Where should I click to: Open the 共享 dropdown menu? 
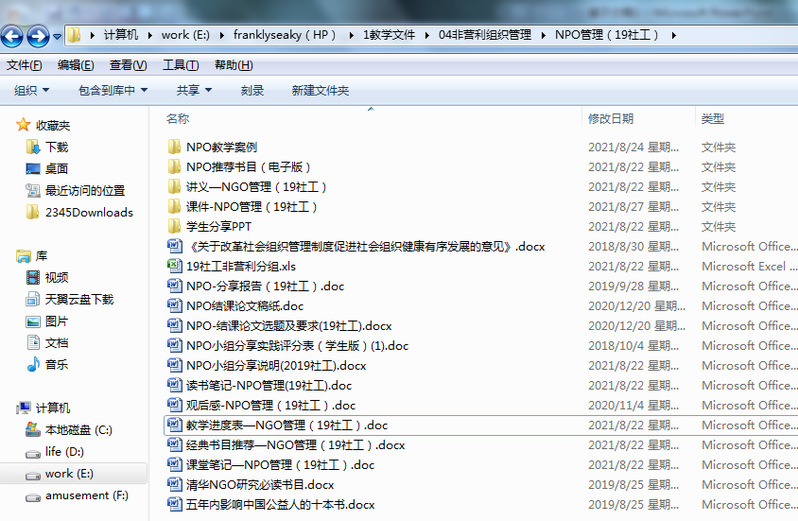coord(194,90)
